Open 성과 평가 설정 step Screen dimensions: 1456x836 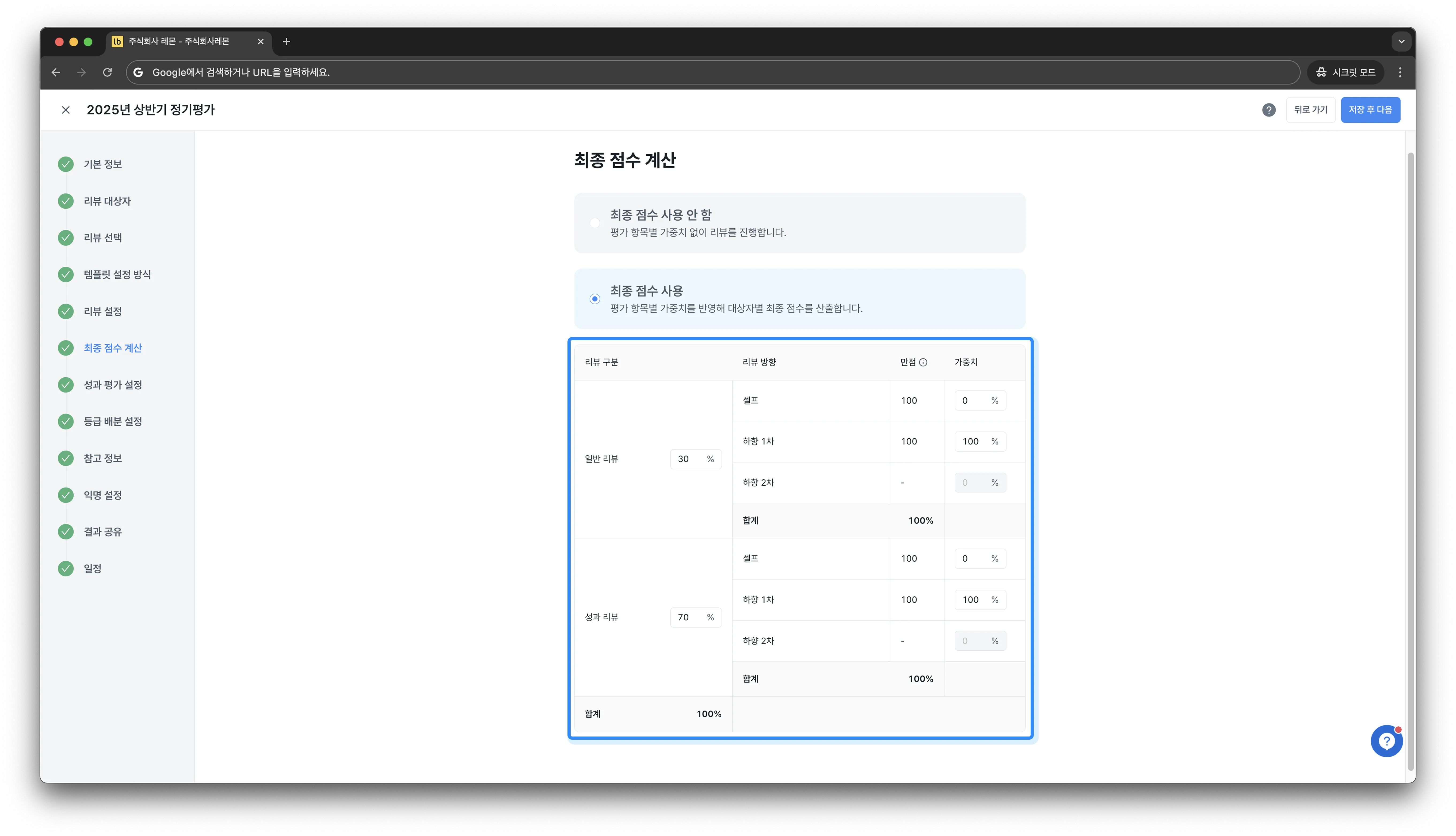pos(113,385)
